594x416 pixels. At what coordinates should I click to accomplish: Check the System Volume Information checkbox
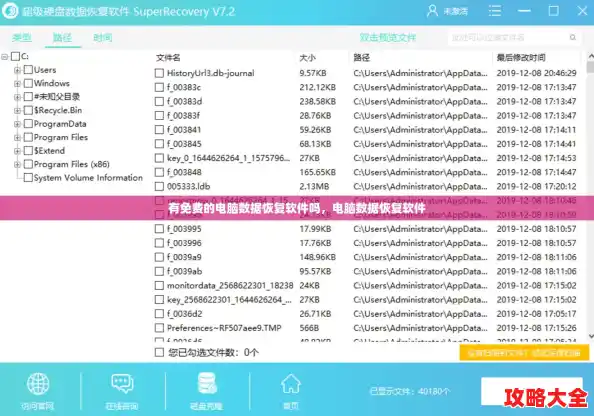[x=28, y=178]
